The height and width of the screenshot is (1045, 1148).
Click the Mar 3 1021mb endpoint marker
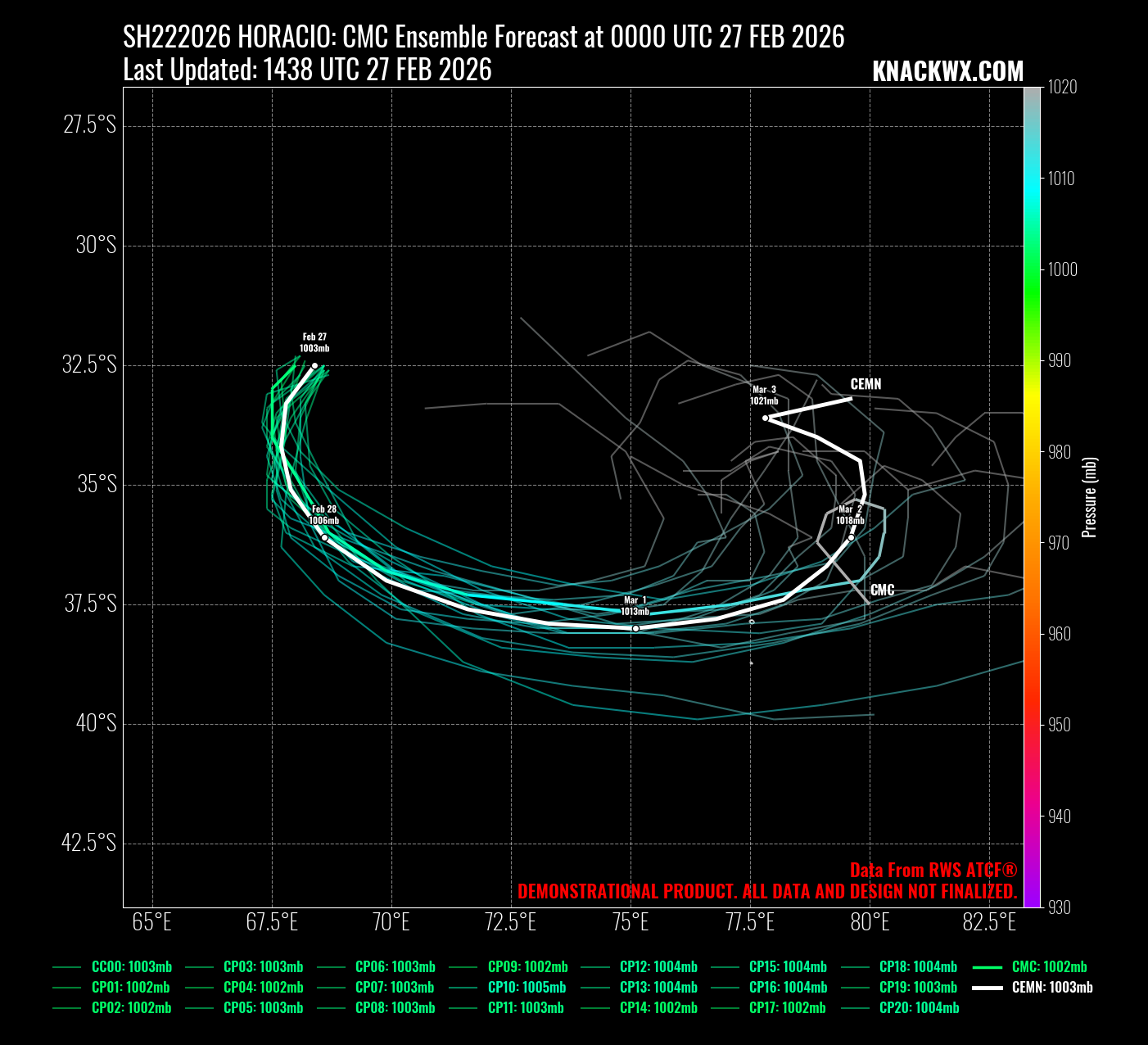(766, 418)
